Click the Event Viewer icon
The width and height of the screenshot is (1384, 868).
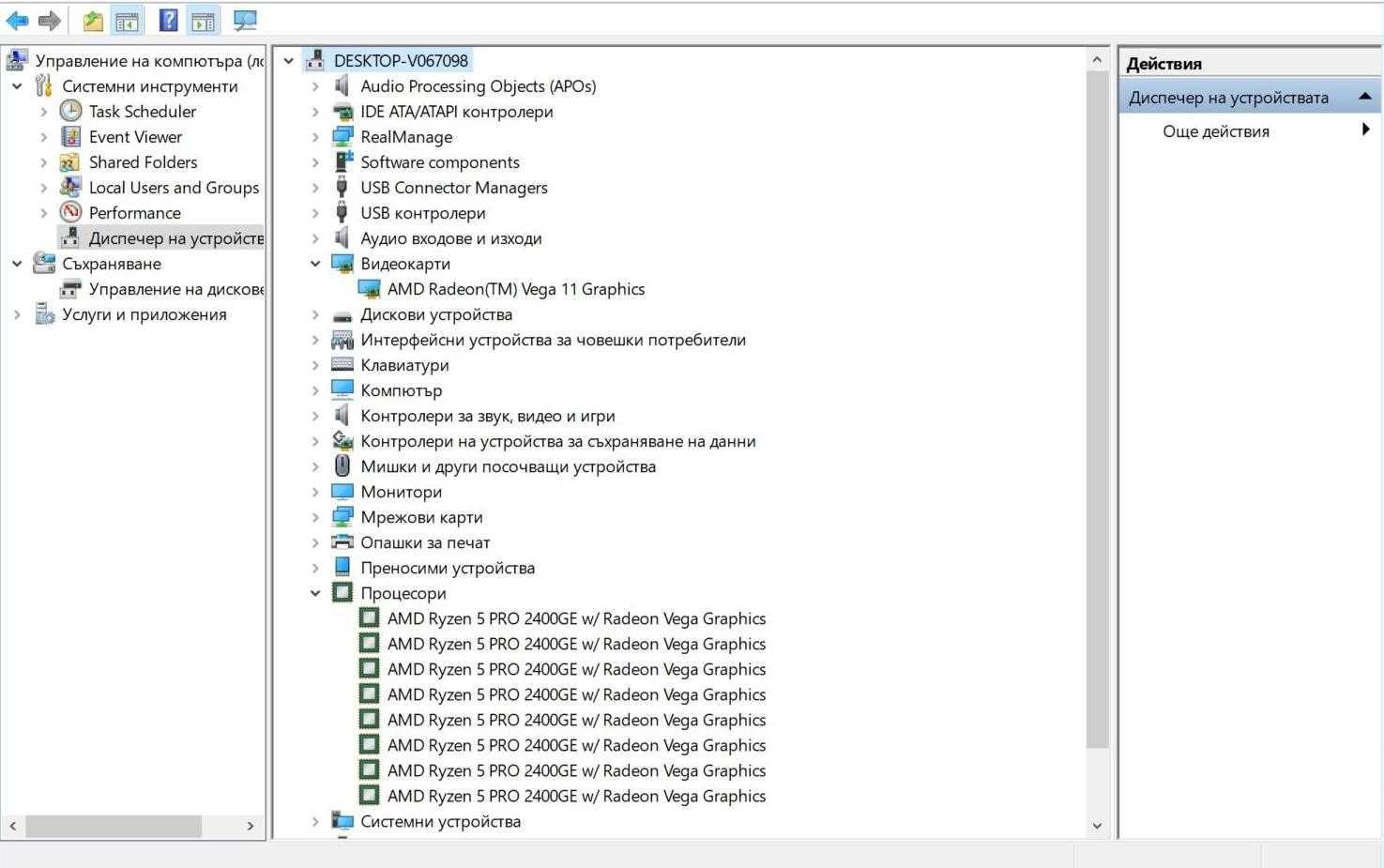click(x=70, y=136)
